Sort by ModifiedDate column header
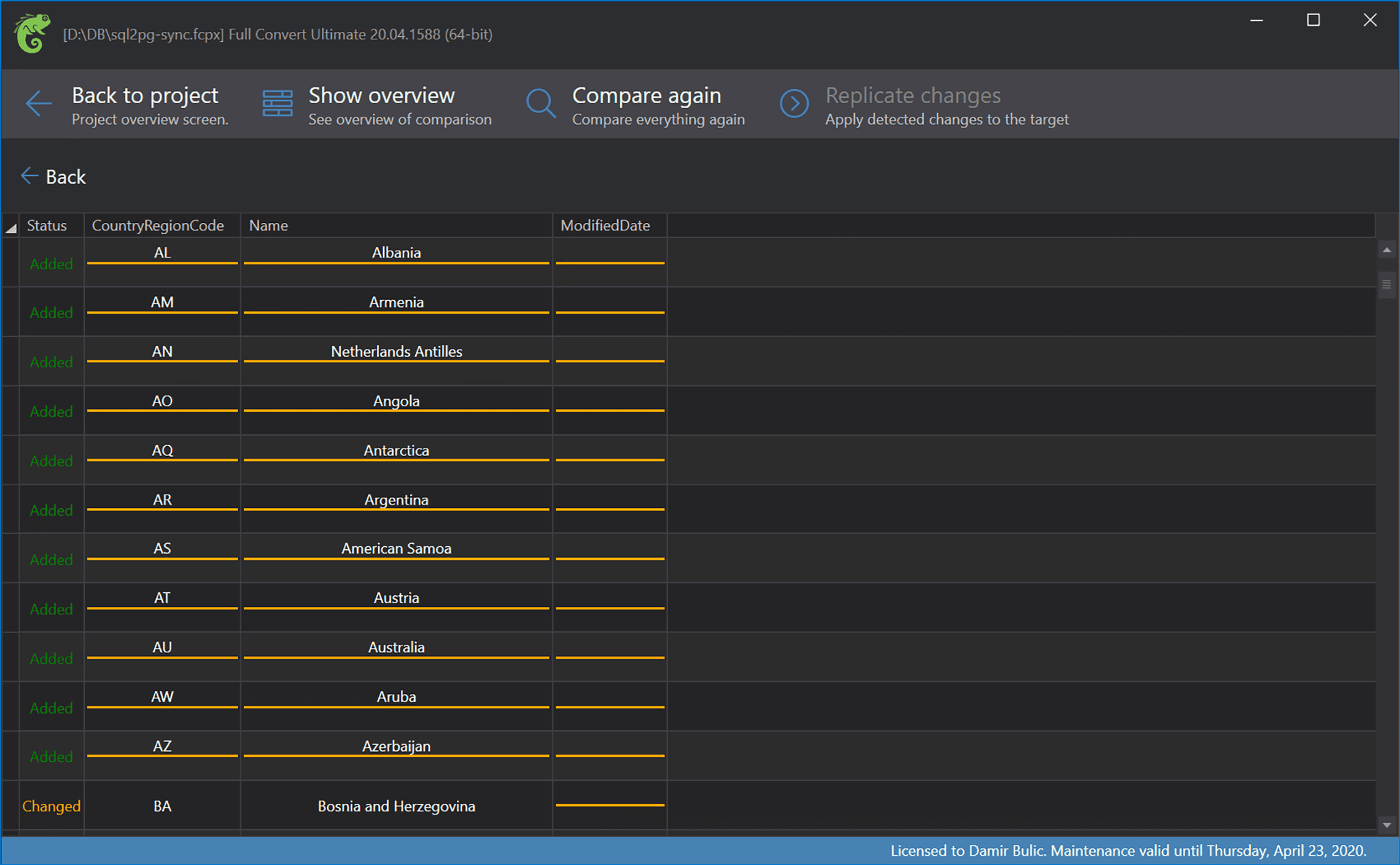This screenshot has width=1400, height=865. pos(605,225)
